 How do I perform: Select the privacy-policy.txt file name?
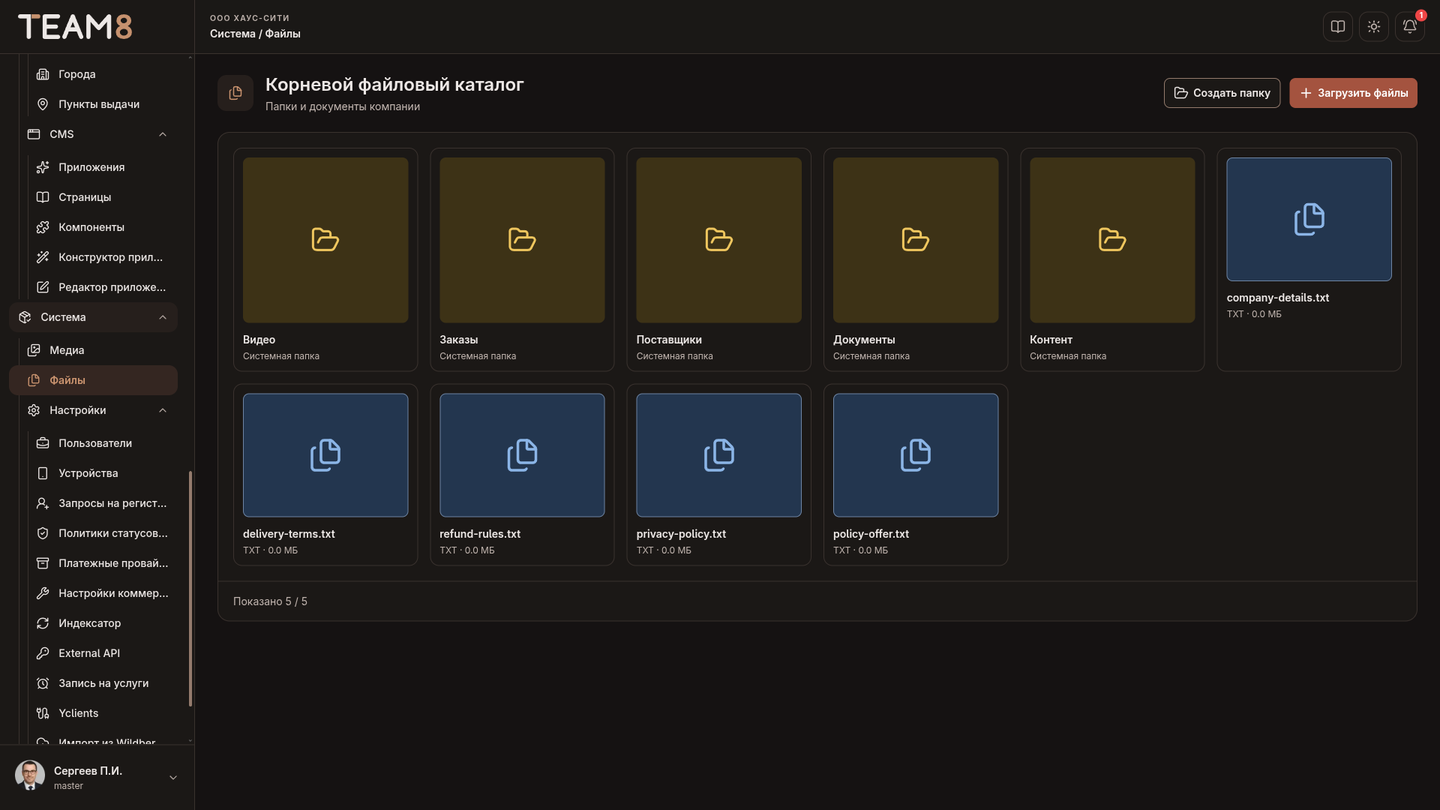click(x=681, y=534)
